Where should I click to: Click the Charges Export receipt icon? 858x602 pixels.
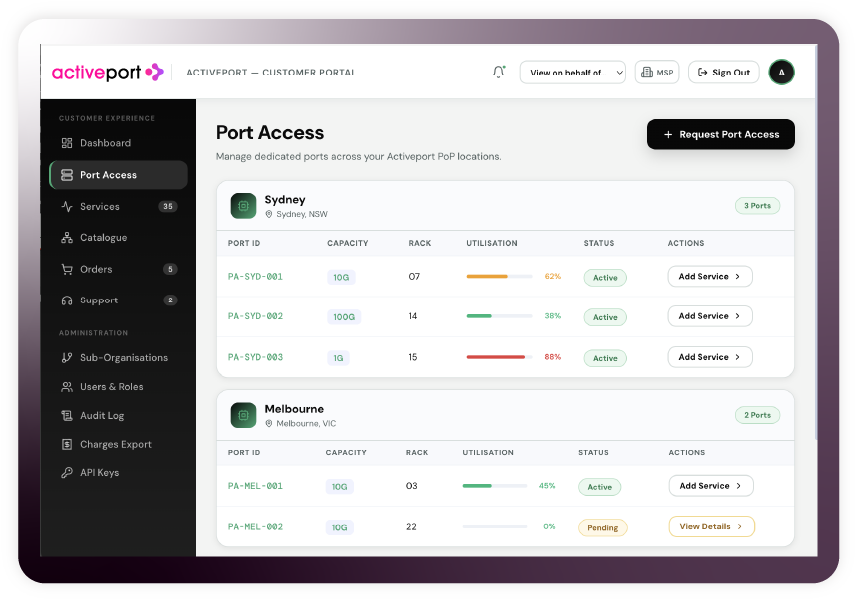tap(67, 444)
